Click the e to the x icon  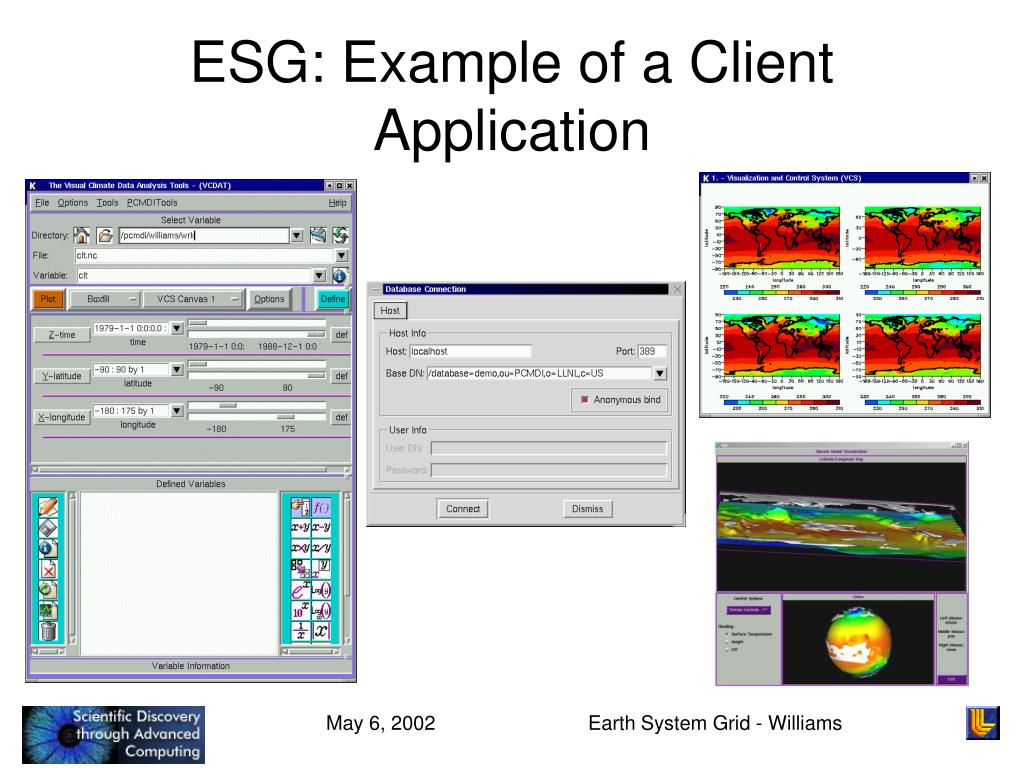point(300,590)
